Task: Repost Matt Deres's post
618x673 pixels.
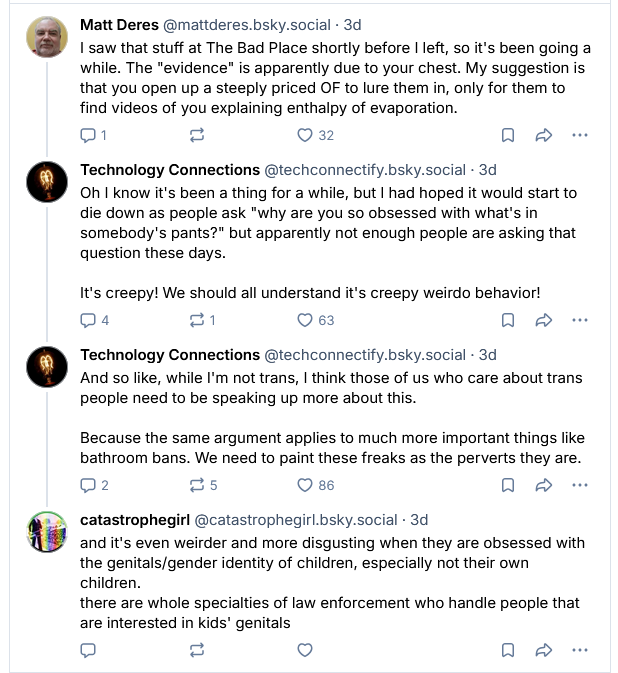Action: point(196,135)
